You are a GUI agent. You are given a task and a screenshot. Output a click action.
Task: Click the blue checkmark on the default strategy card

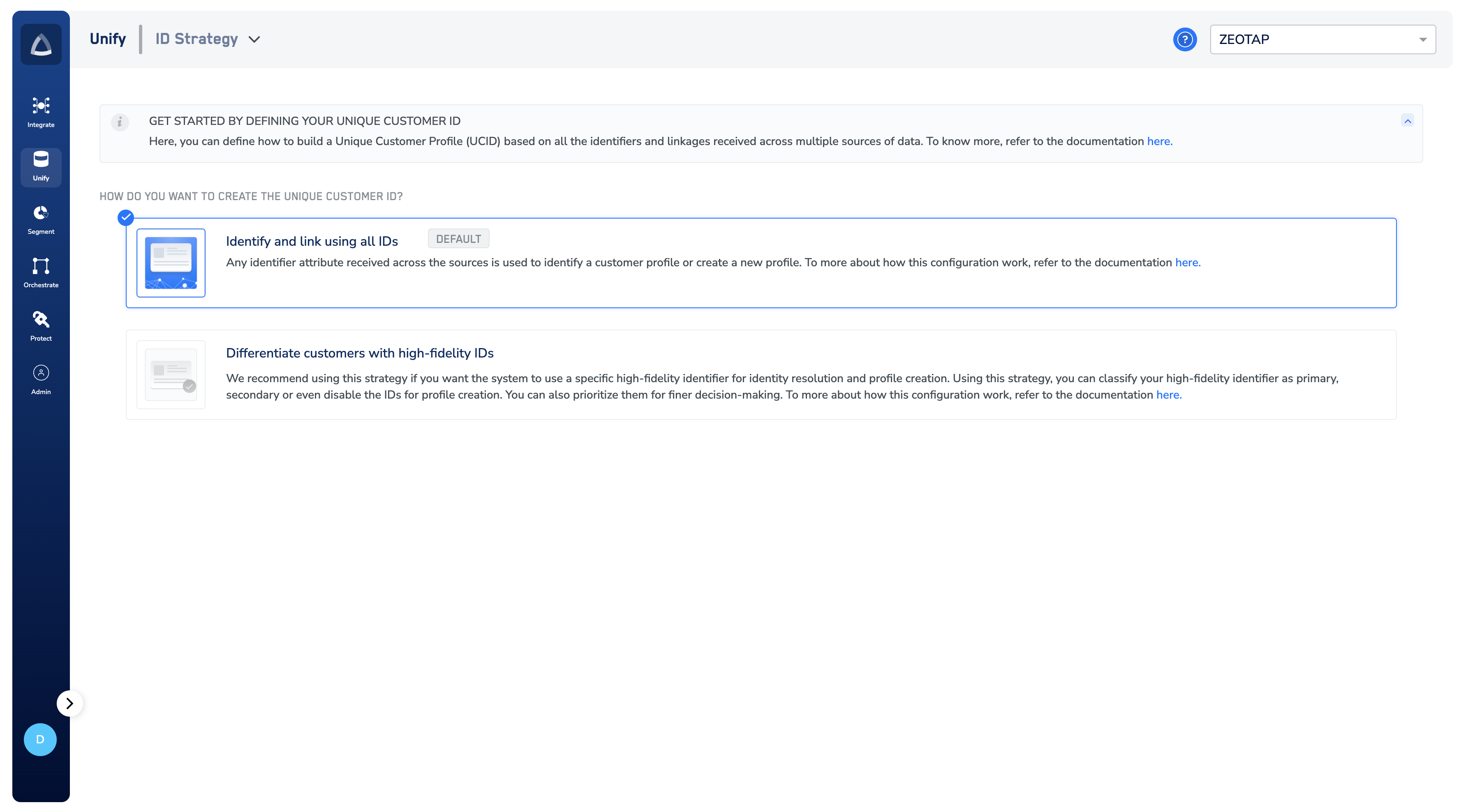pos(125,218)
